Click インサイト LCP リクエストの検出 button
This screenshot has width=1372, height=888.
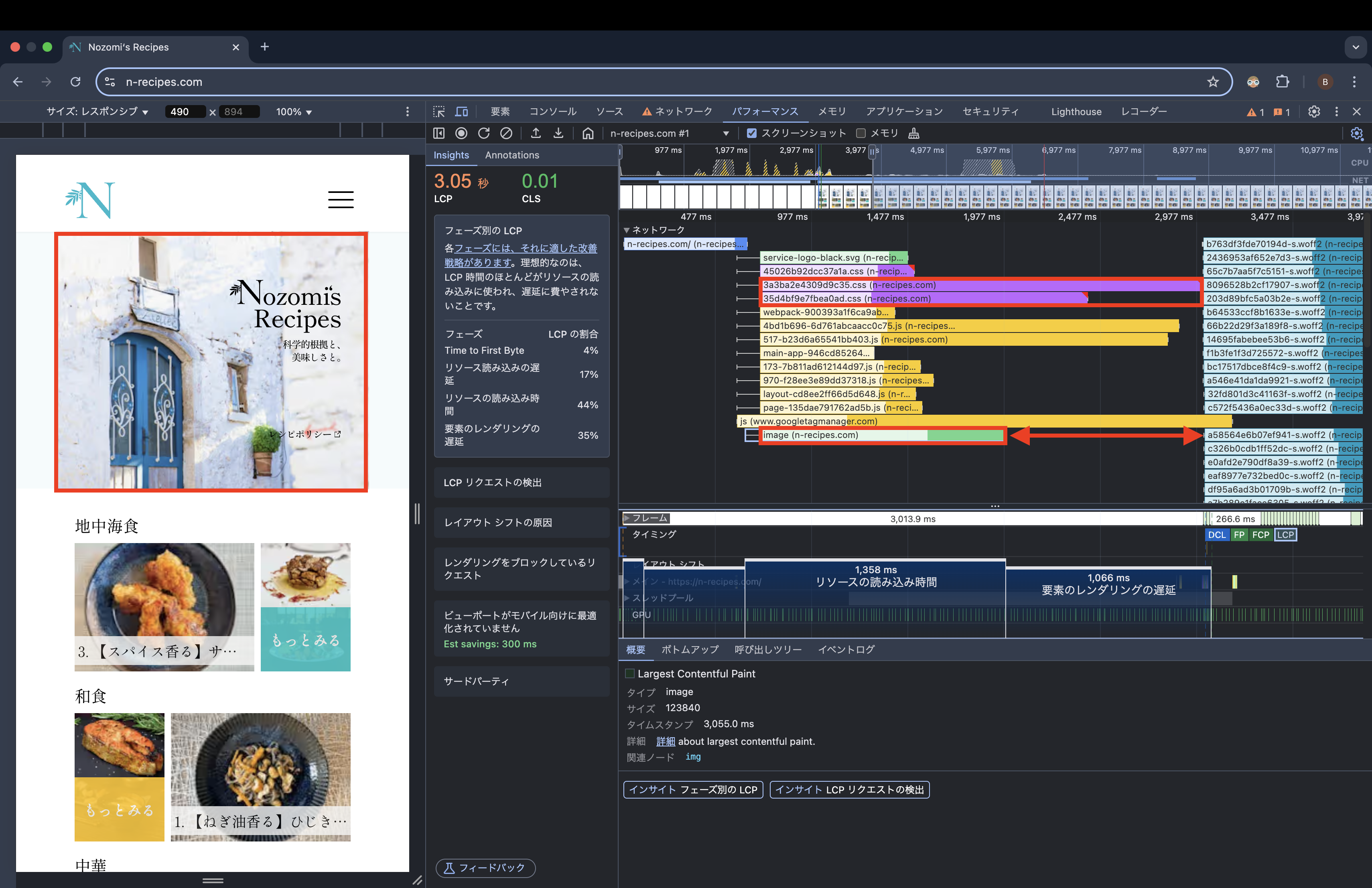point(849,789)
